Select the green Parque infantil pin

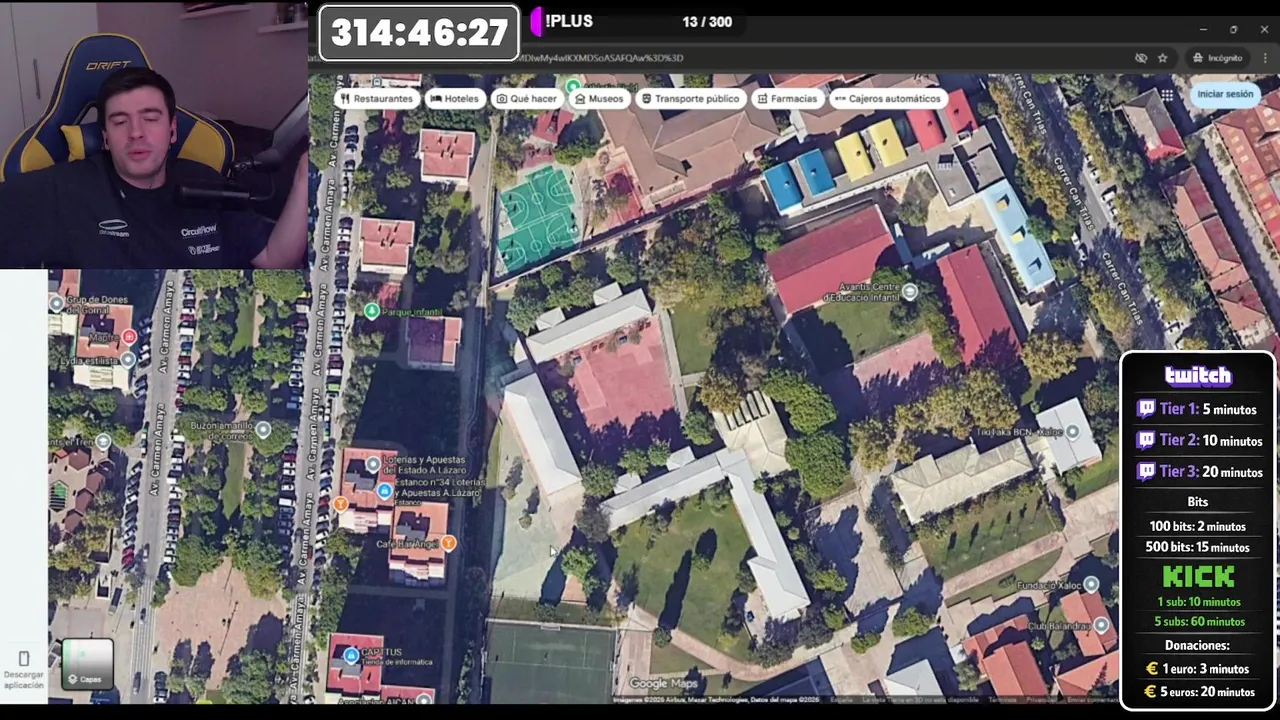pos(372,311)
